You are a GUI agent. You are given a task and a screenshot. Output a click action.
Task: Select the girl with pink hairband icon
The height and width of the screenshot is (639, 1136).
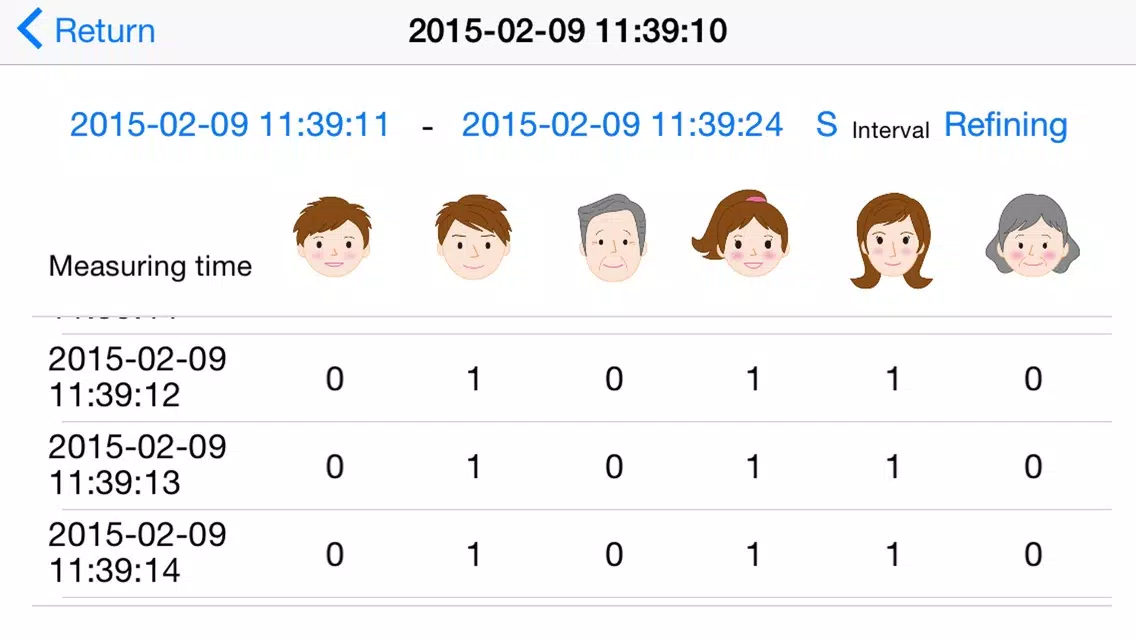pos(742,233)
